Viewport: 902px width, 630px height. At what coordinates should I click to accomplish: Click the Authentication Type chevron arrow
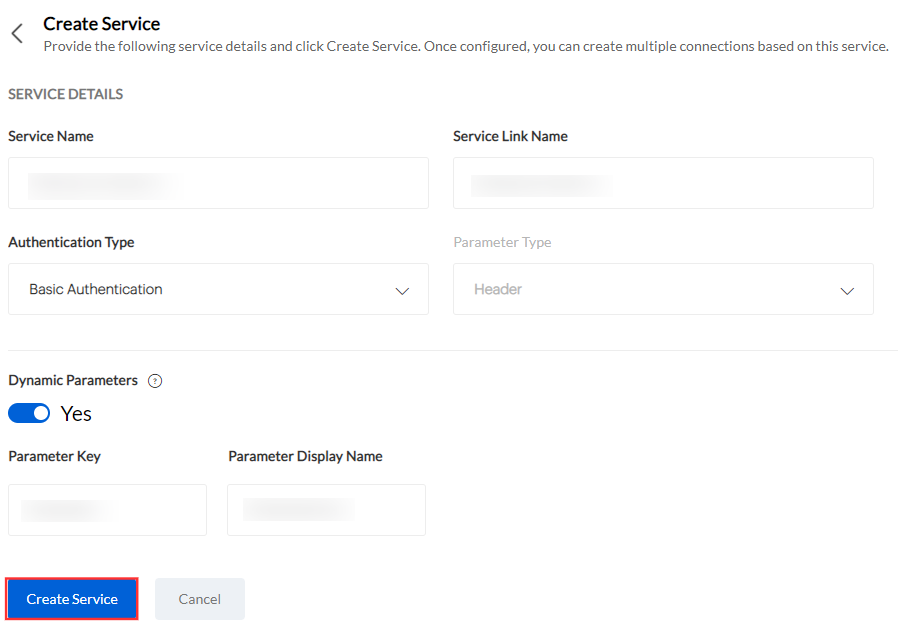(402, 290)
